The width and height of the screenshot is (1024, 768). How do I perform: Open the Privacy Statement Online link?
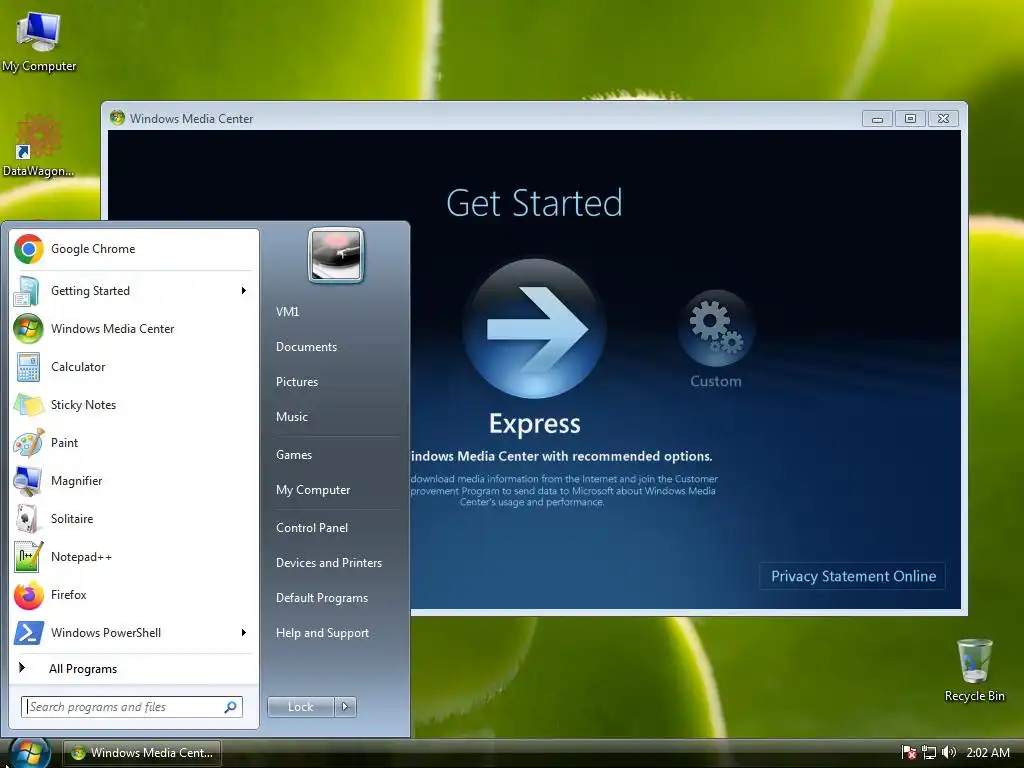(x=853, y=576)
